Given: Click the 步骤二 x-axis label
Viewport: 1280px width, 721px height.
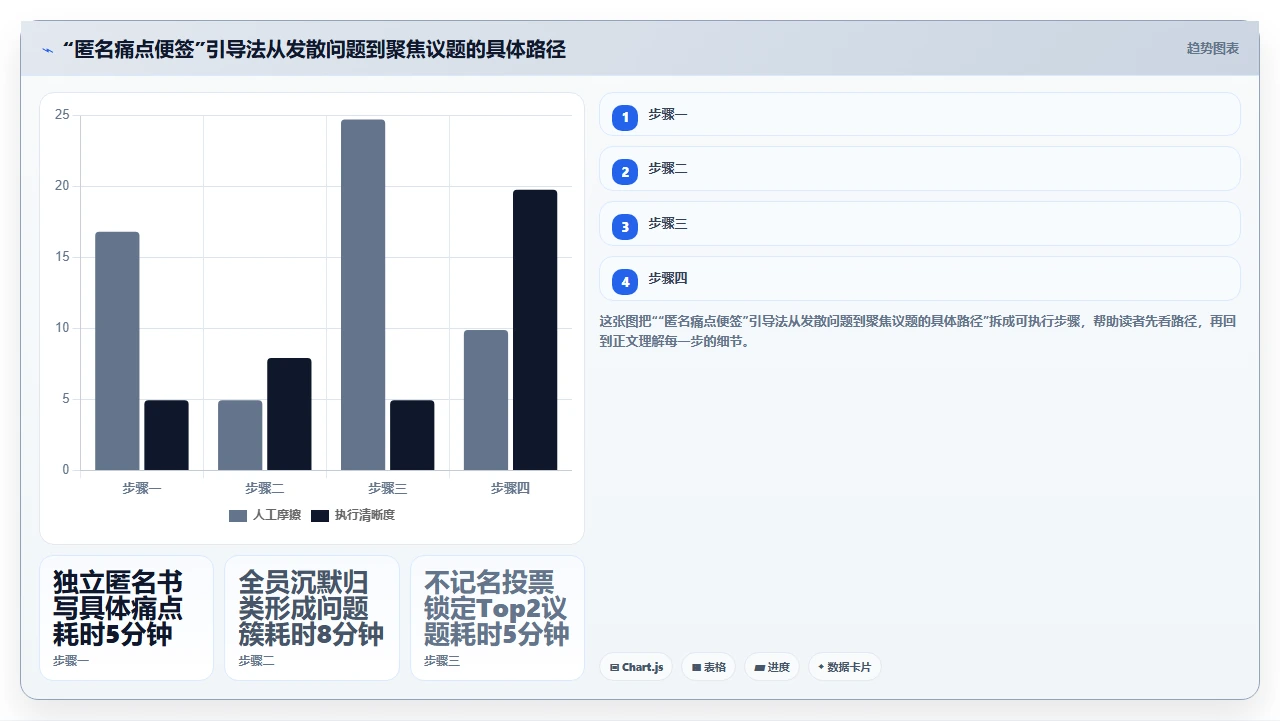Looking at the screenshot, I should (265, 488).
